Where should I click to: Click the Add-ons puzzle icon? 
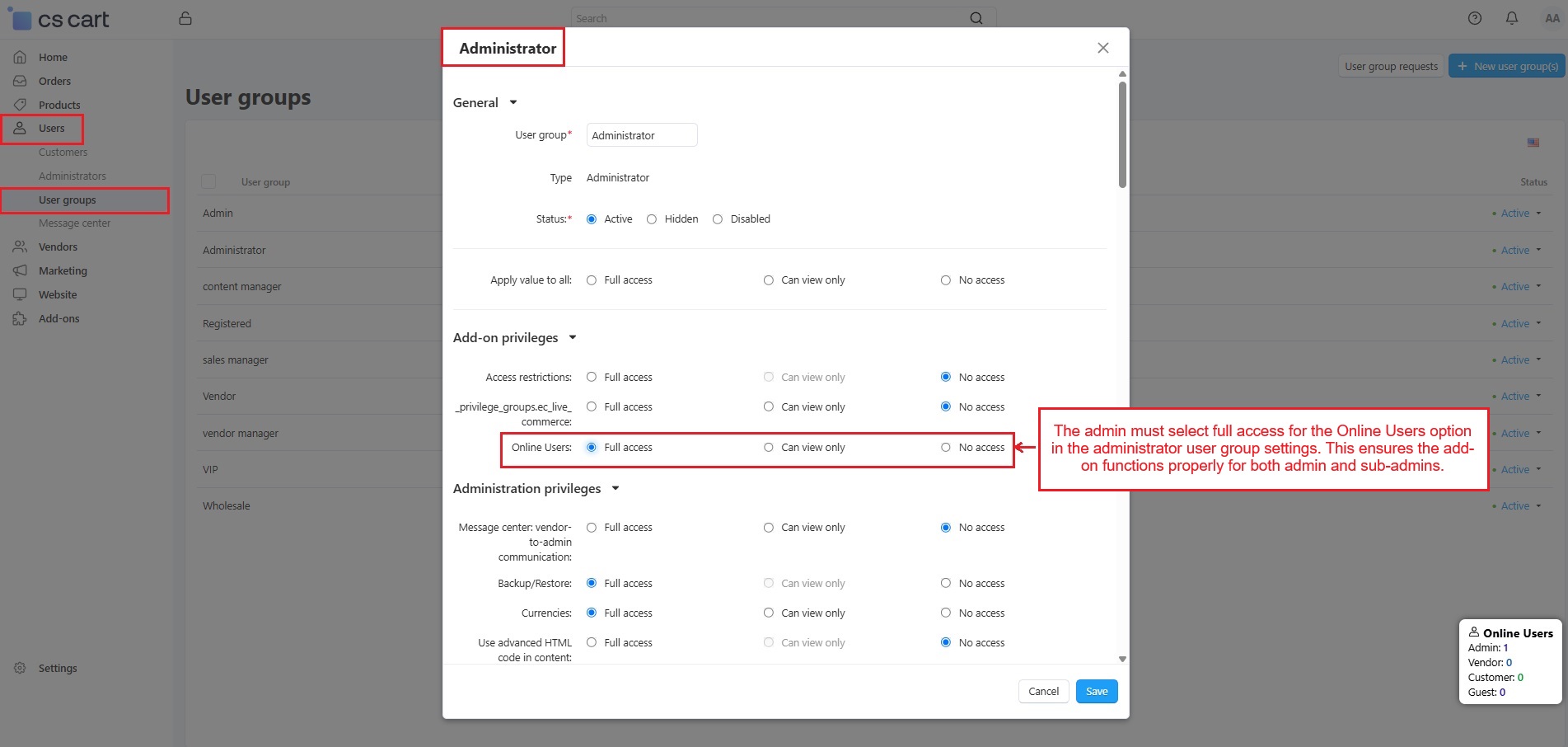[20, 318]
